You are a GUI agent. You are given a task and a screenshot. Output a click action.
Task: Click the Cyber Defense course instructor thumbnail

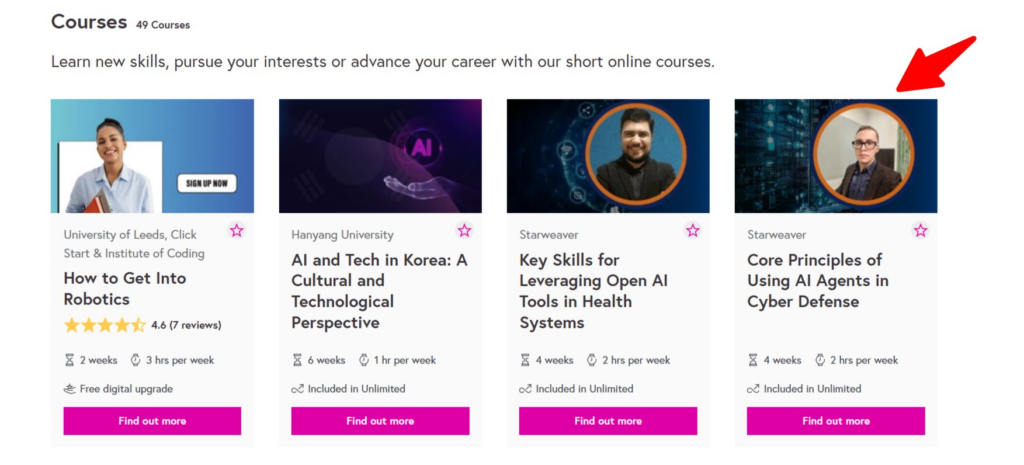tap(836, 156)
